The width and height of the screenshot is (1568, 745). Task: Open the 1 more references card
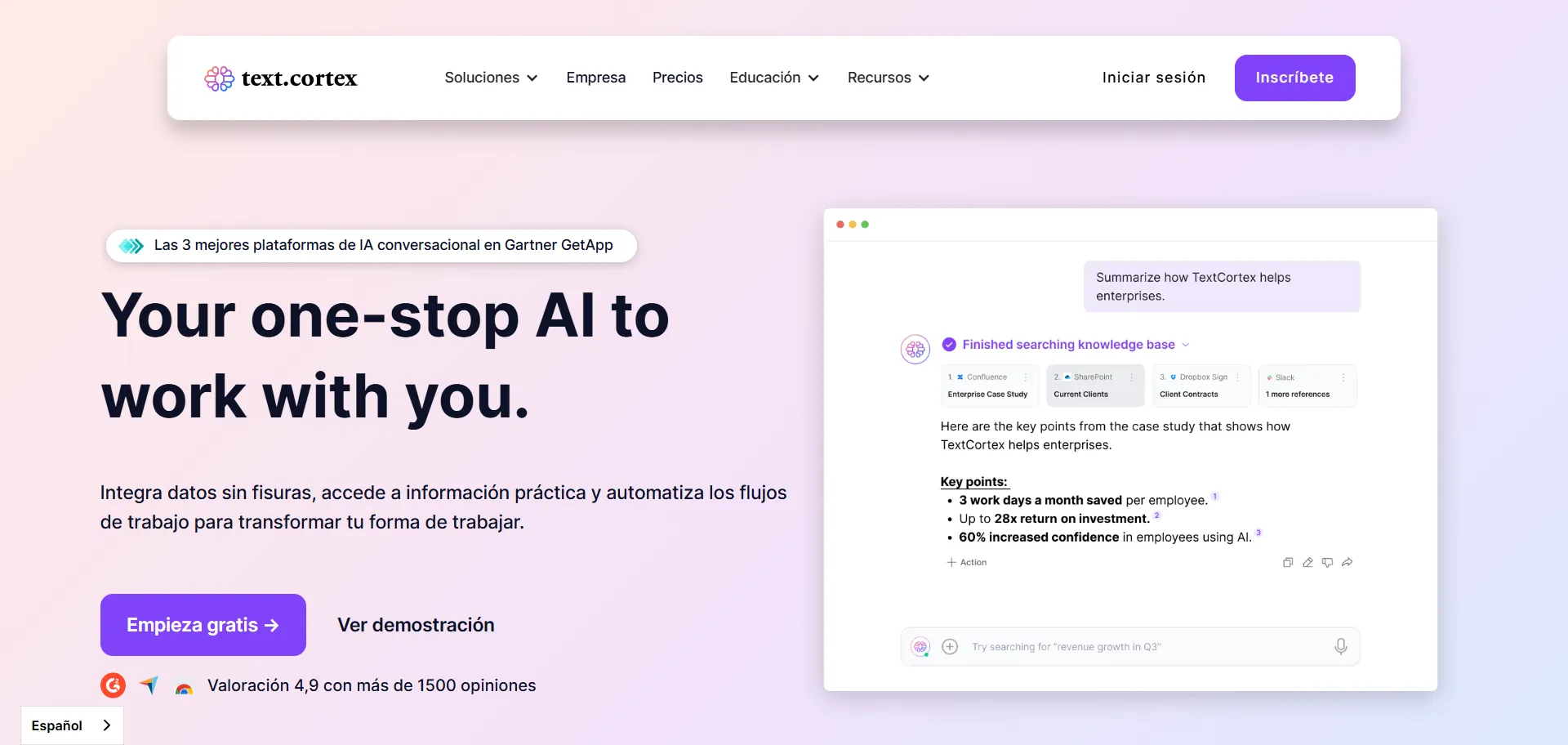[1307, 386]
